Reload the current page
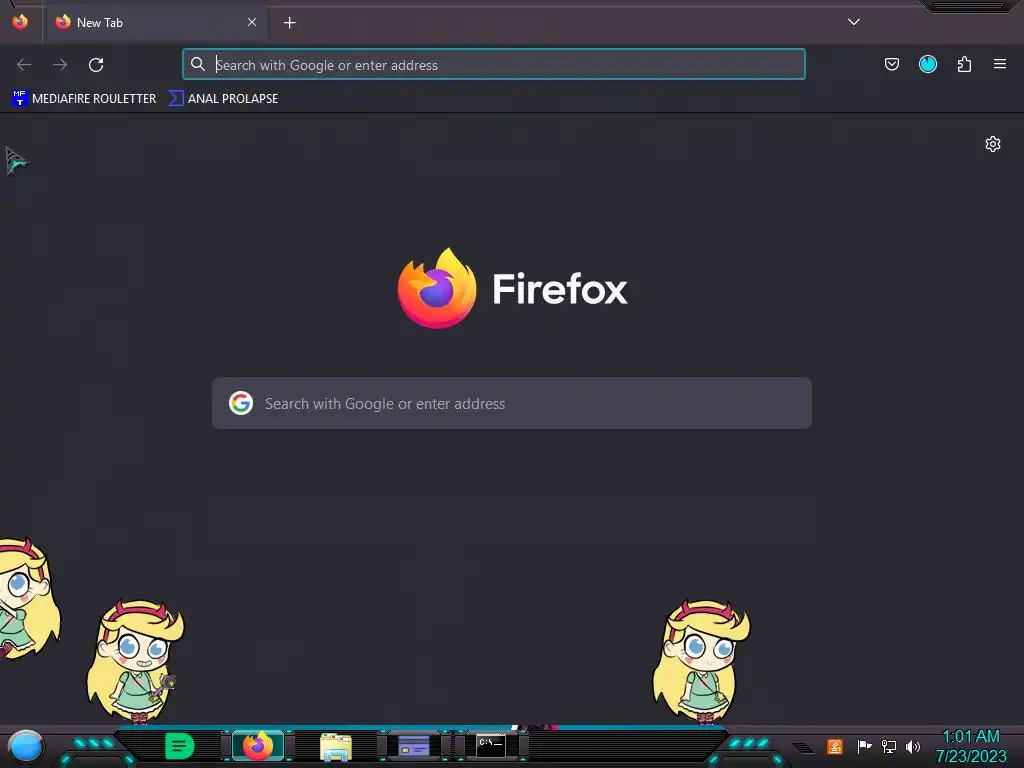 click(x=96, y=65)
